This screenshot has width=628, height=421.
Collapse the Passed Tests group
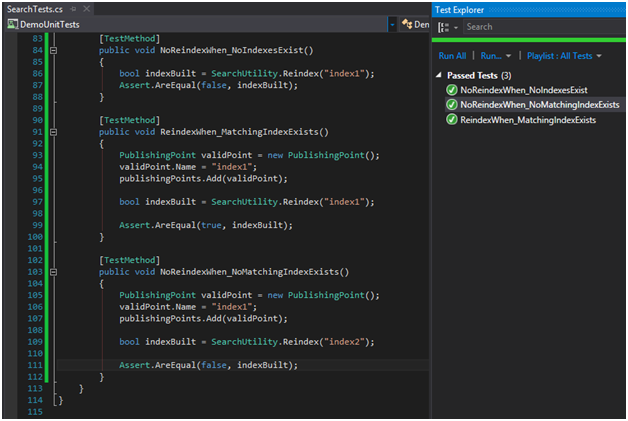tap(439, 75)
